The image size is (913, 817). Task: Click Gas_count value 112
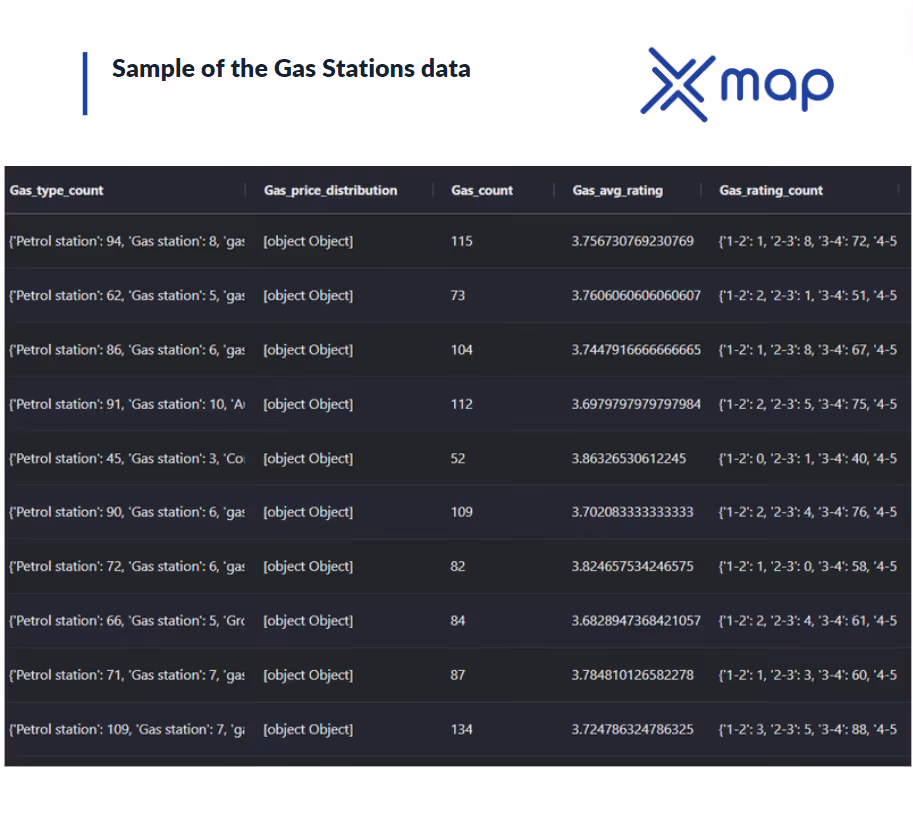point(462,404)
